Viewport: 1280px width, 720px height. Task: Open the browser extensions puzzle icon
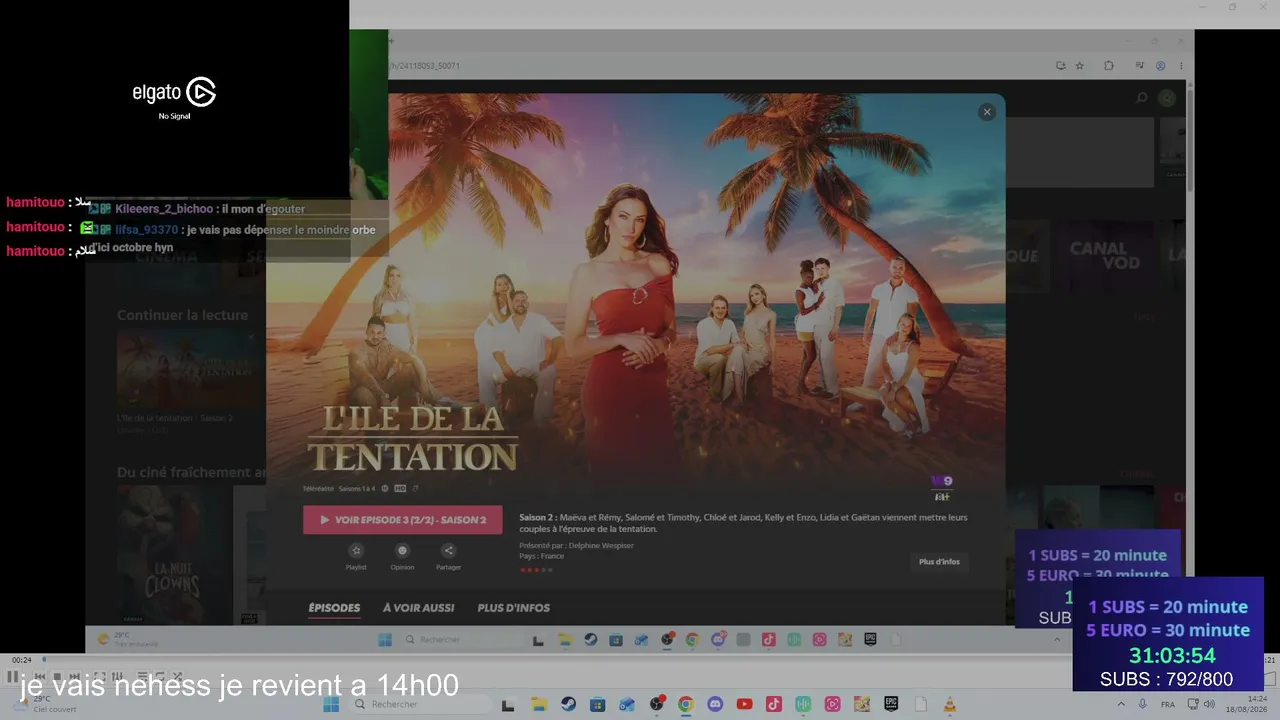click(x=1108, y=66)
